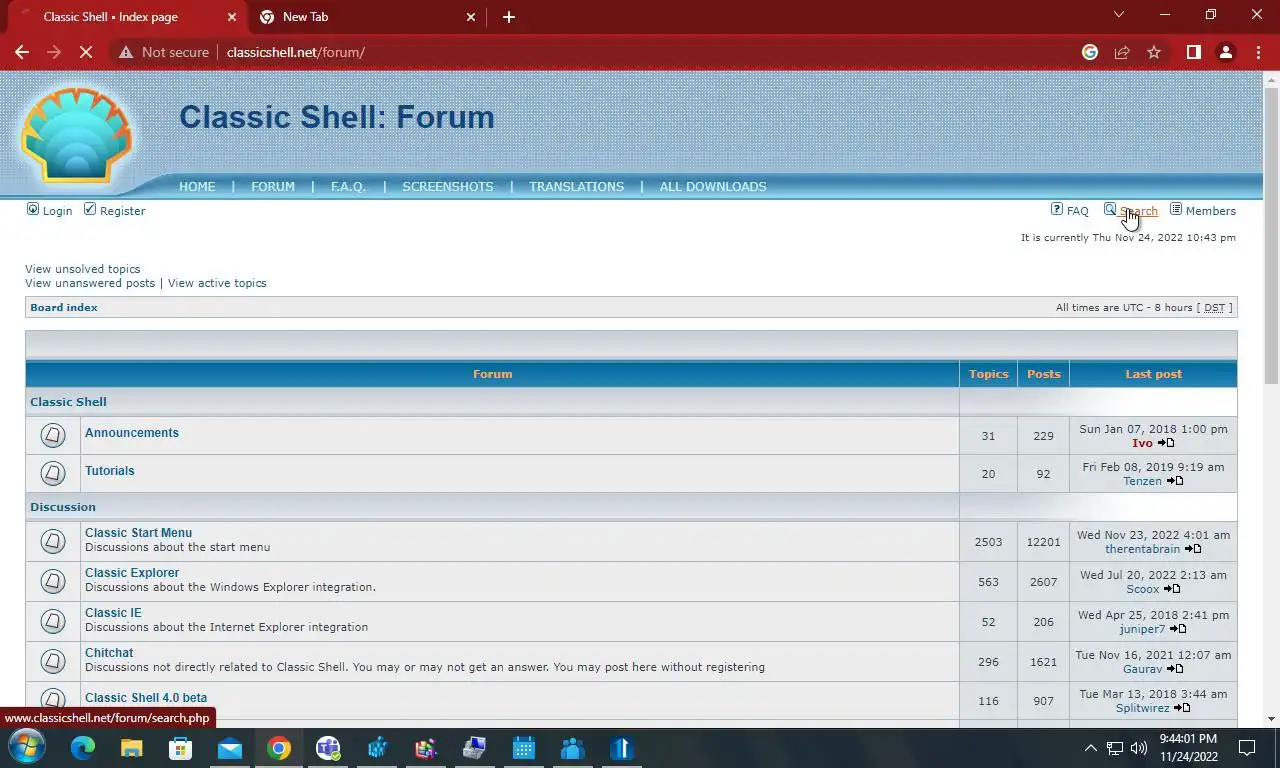This screenshot has height=768, width=1280.
Task: Open the Register link
Action: click(114, 211)
